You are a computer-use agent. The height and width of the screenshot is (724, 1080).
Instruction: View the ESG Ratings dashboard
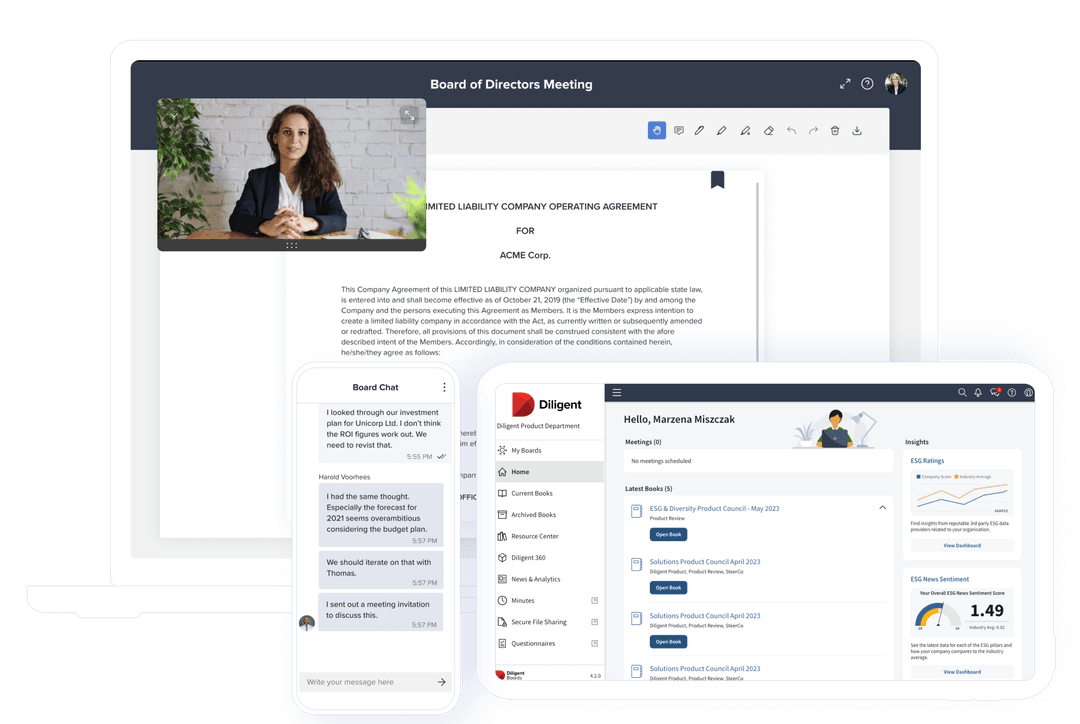[x=962, y=543]
